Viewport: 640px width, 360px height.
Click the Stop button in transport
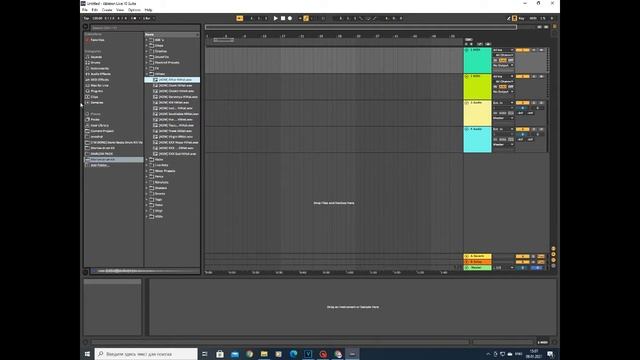tap(283, 18)
